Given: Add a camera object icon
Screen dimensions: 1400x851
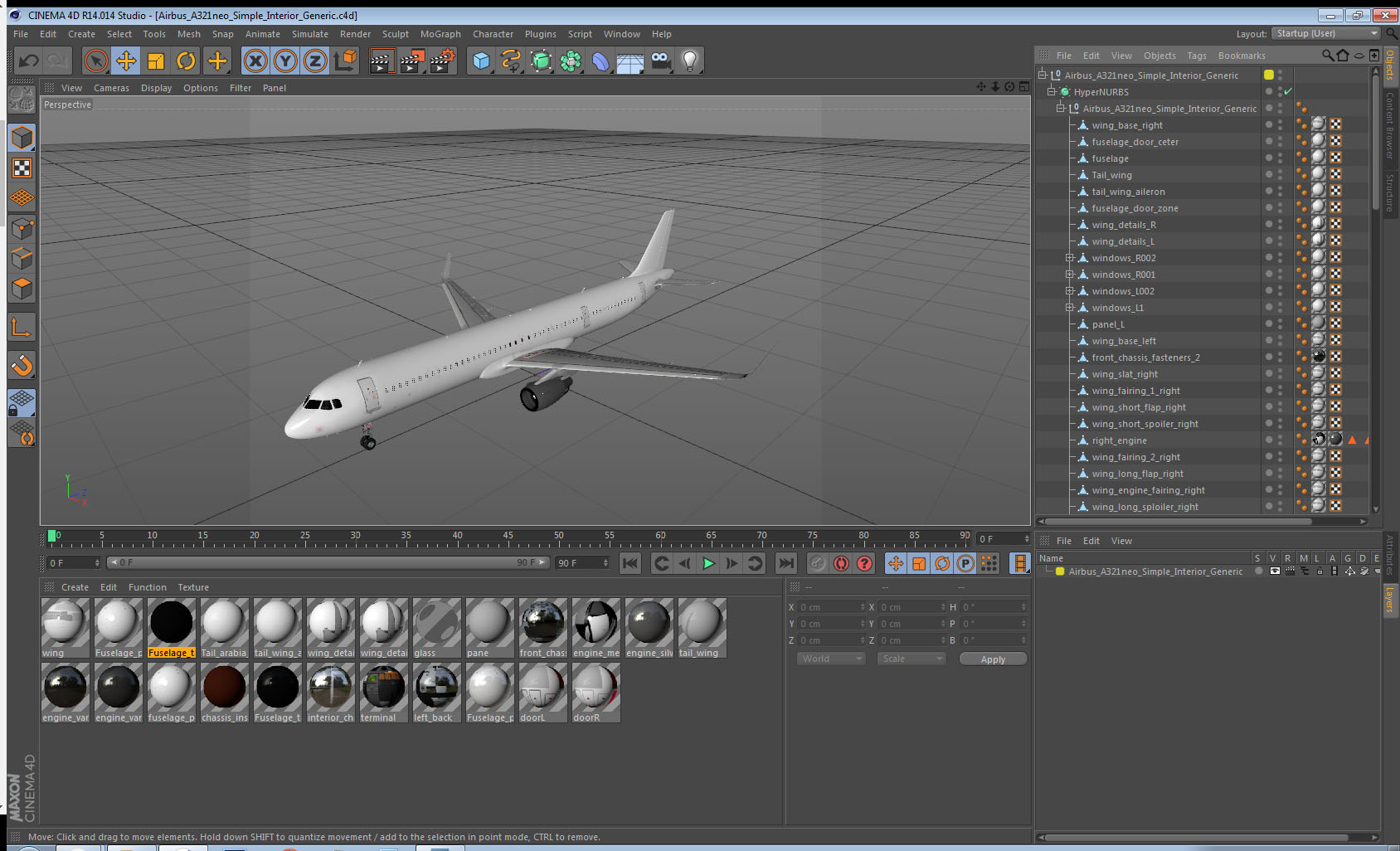Looking at the screenshot, I should point(660,61).
